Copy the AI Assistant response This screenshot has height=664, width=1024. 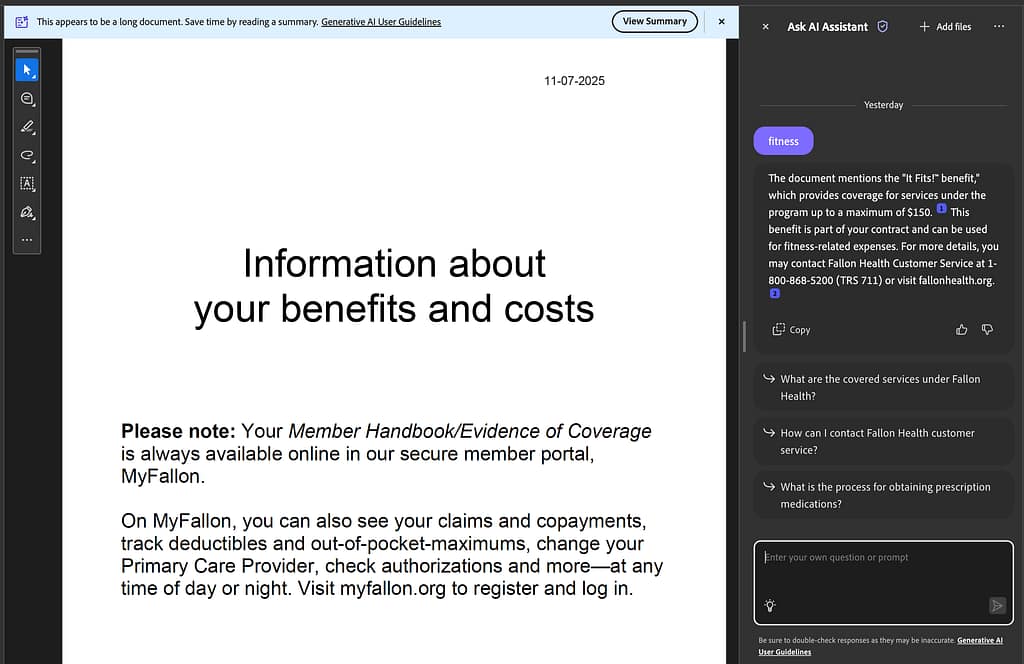791,329
